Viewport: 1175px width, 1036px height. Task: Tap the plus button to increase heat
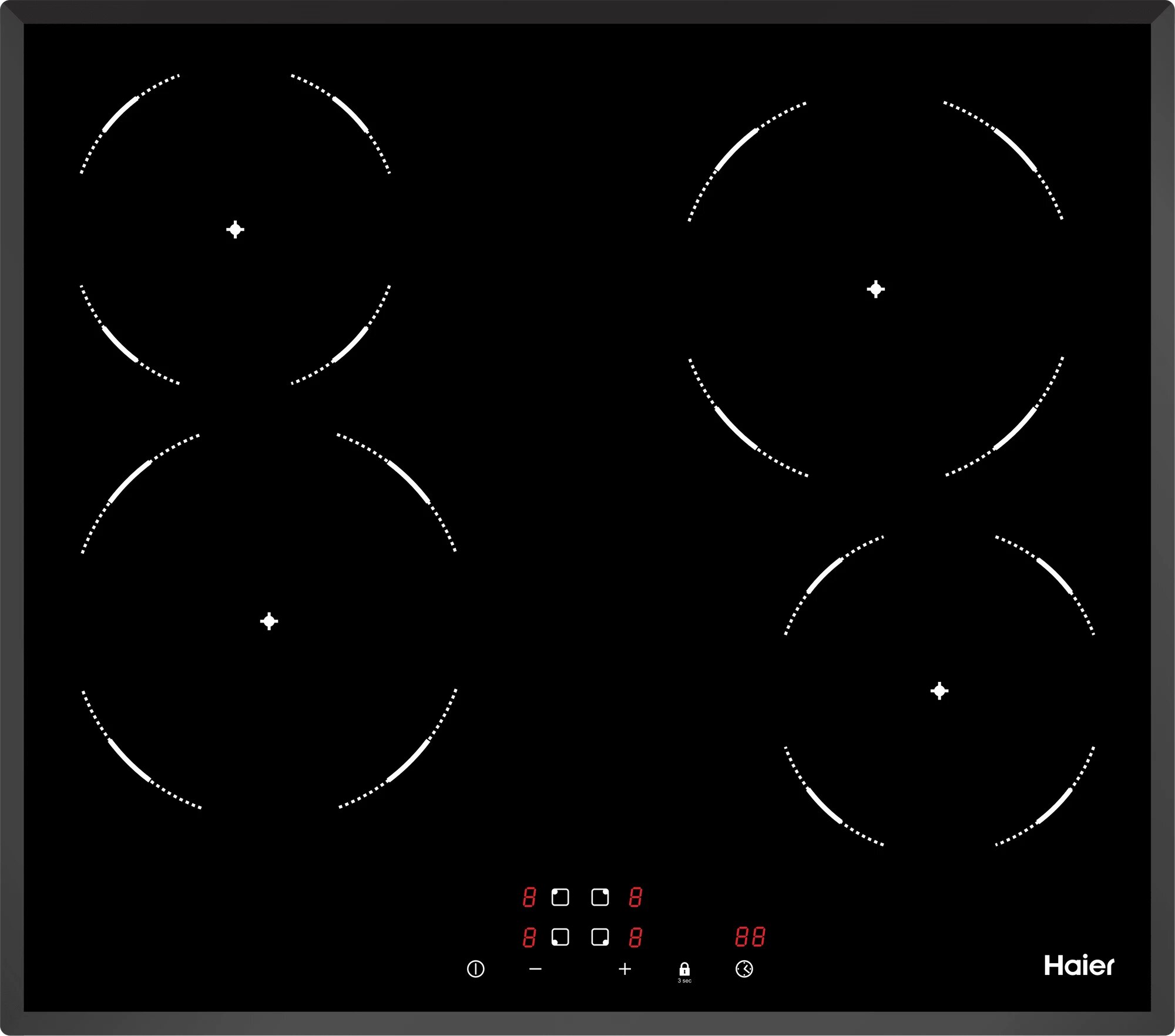click(625, 969)
